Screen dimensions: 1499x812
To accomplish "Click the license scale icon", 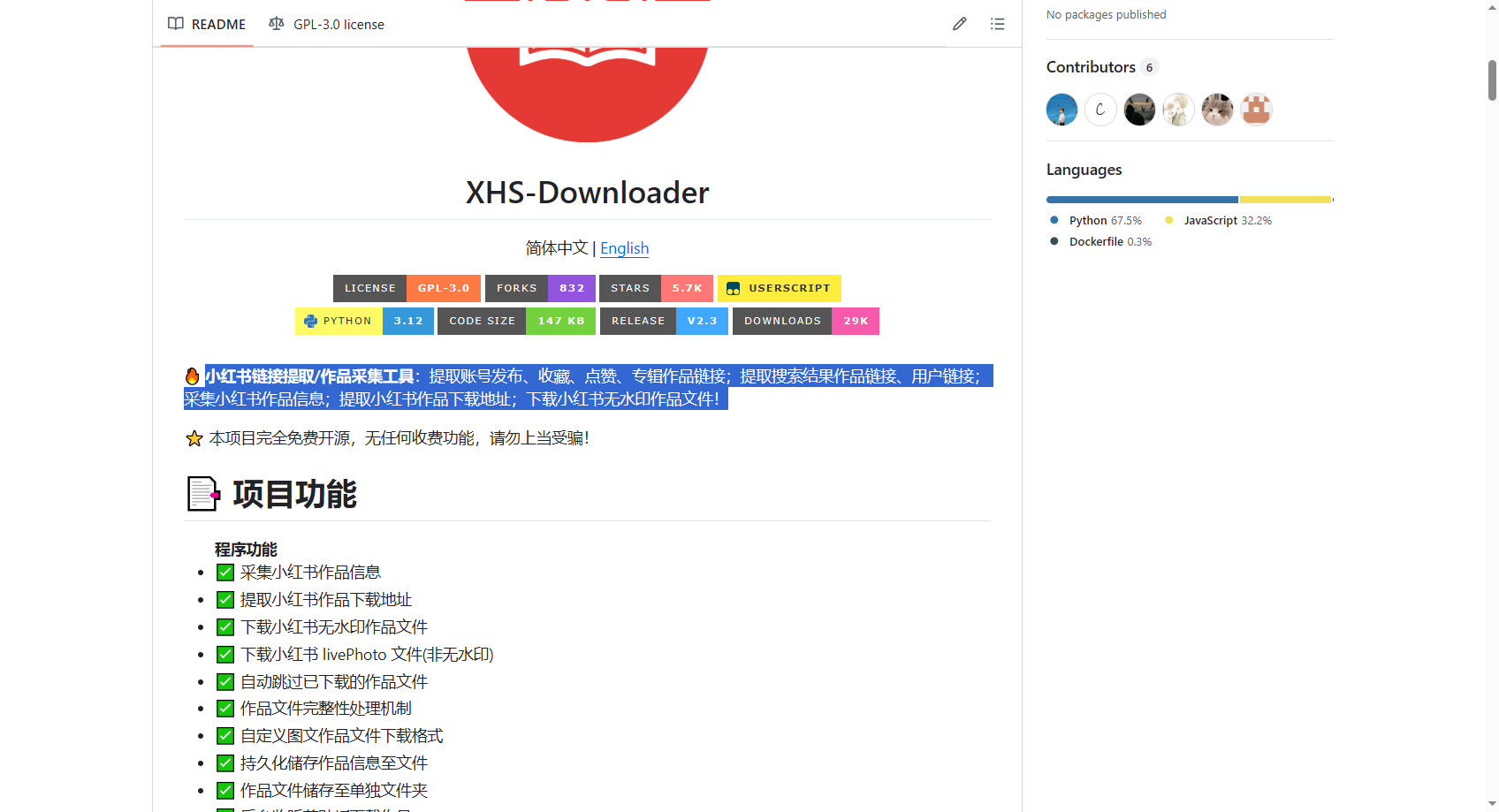I will tap(277, 24).
